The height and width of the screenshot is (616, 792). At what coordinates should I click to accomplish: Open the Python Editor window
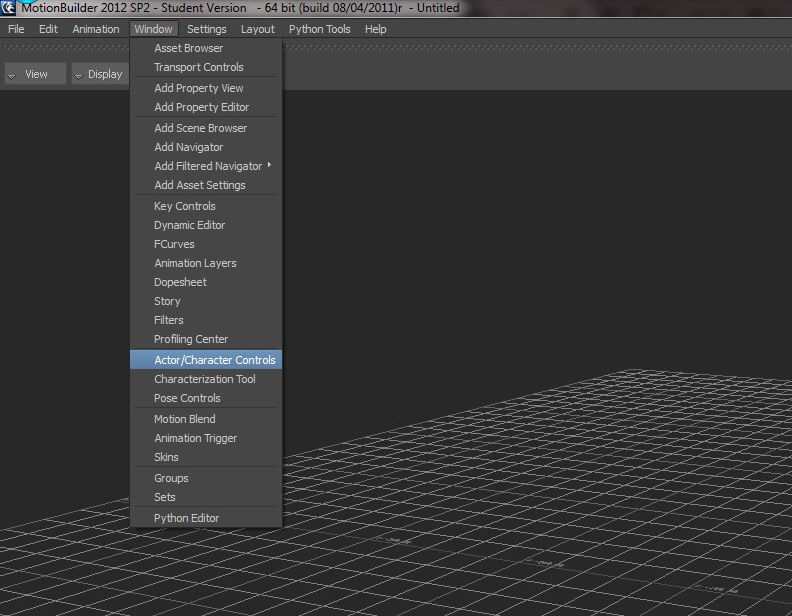(206, 518)
